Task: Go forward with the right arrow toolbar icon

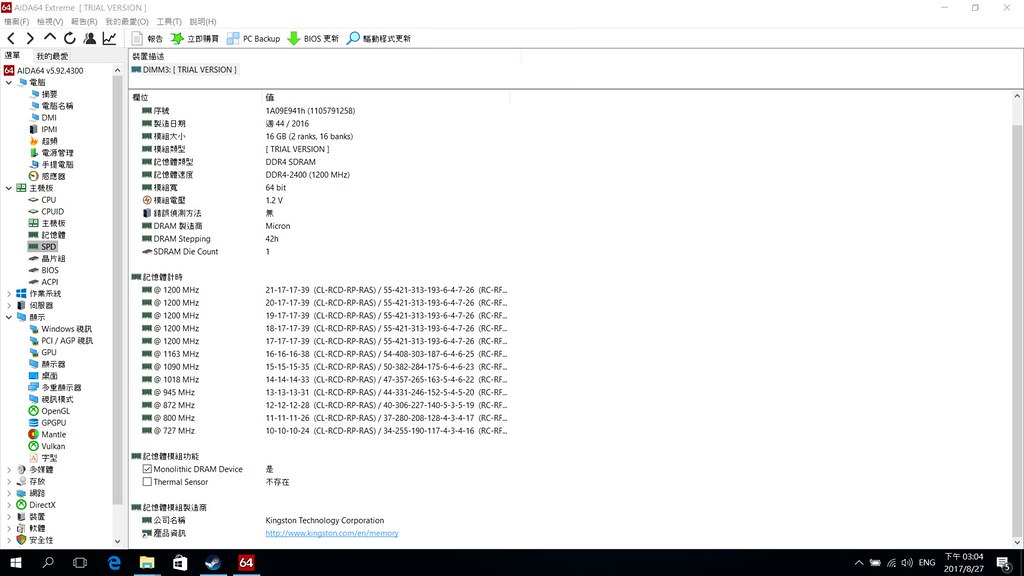Action: 30,39
